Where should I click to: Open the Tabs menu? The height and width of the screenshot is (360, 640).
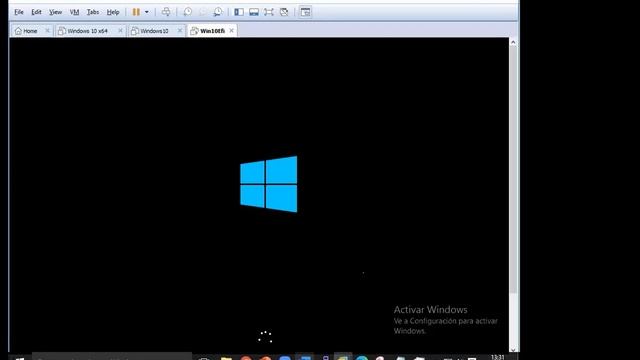pos(93,12)
